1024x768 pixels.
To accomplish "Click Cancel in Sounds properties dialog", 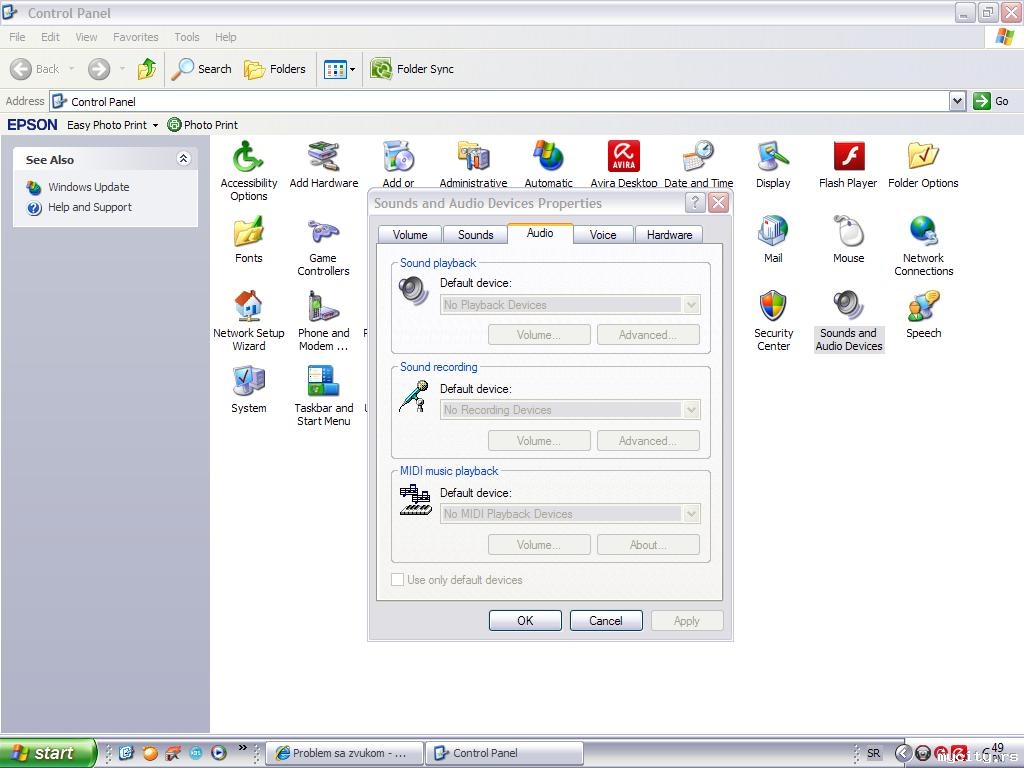I will [606, 620].
